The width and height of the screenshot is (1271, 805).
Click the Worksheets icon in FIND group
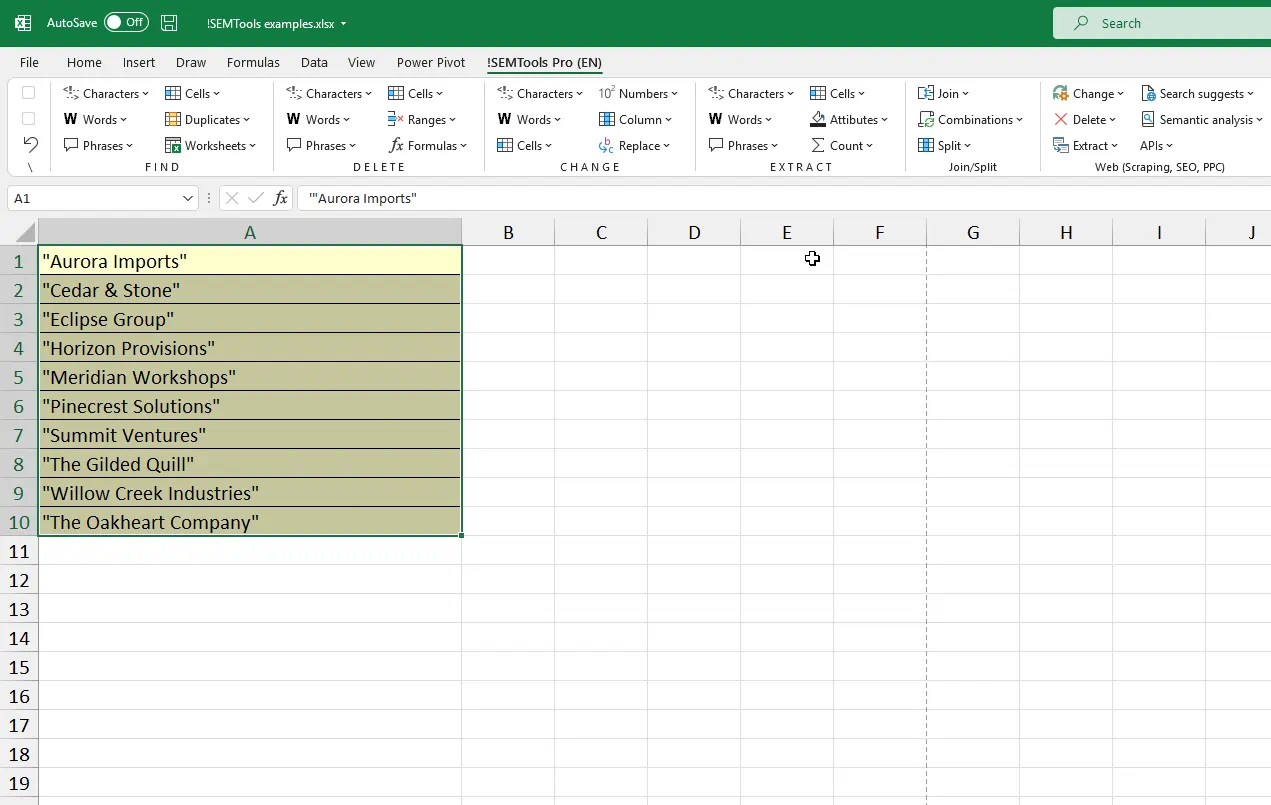pos(173,145)
